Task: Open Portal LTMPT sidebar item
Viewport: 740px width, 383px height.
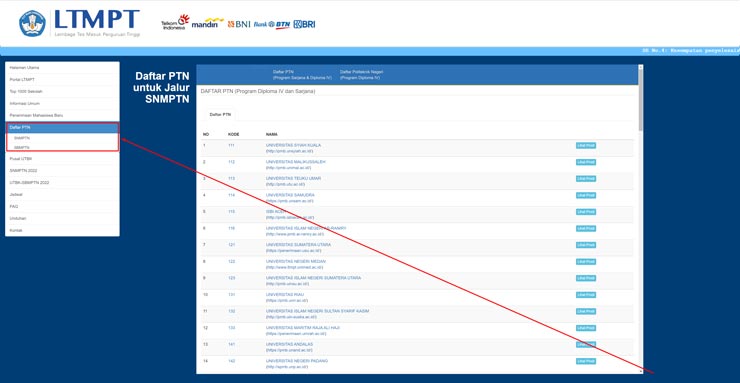Action: pyautogui.click(x=62, y=80)
